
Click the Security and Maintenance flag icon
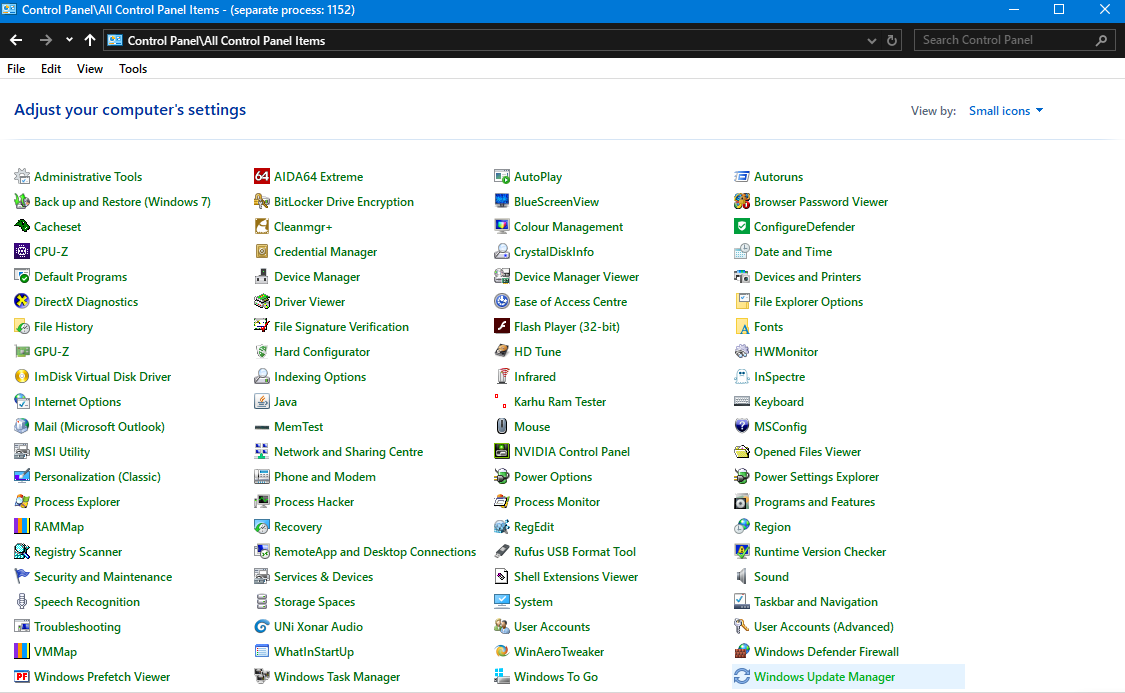[x=22, y=576]
